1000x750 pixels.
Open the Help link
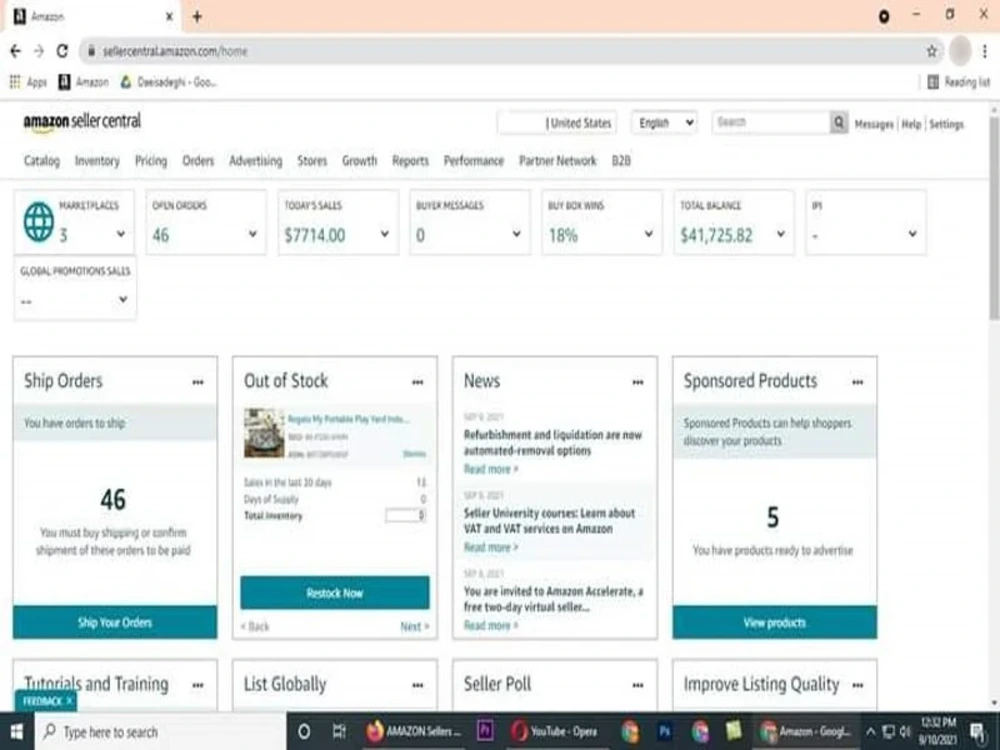click(911, 124)
